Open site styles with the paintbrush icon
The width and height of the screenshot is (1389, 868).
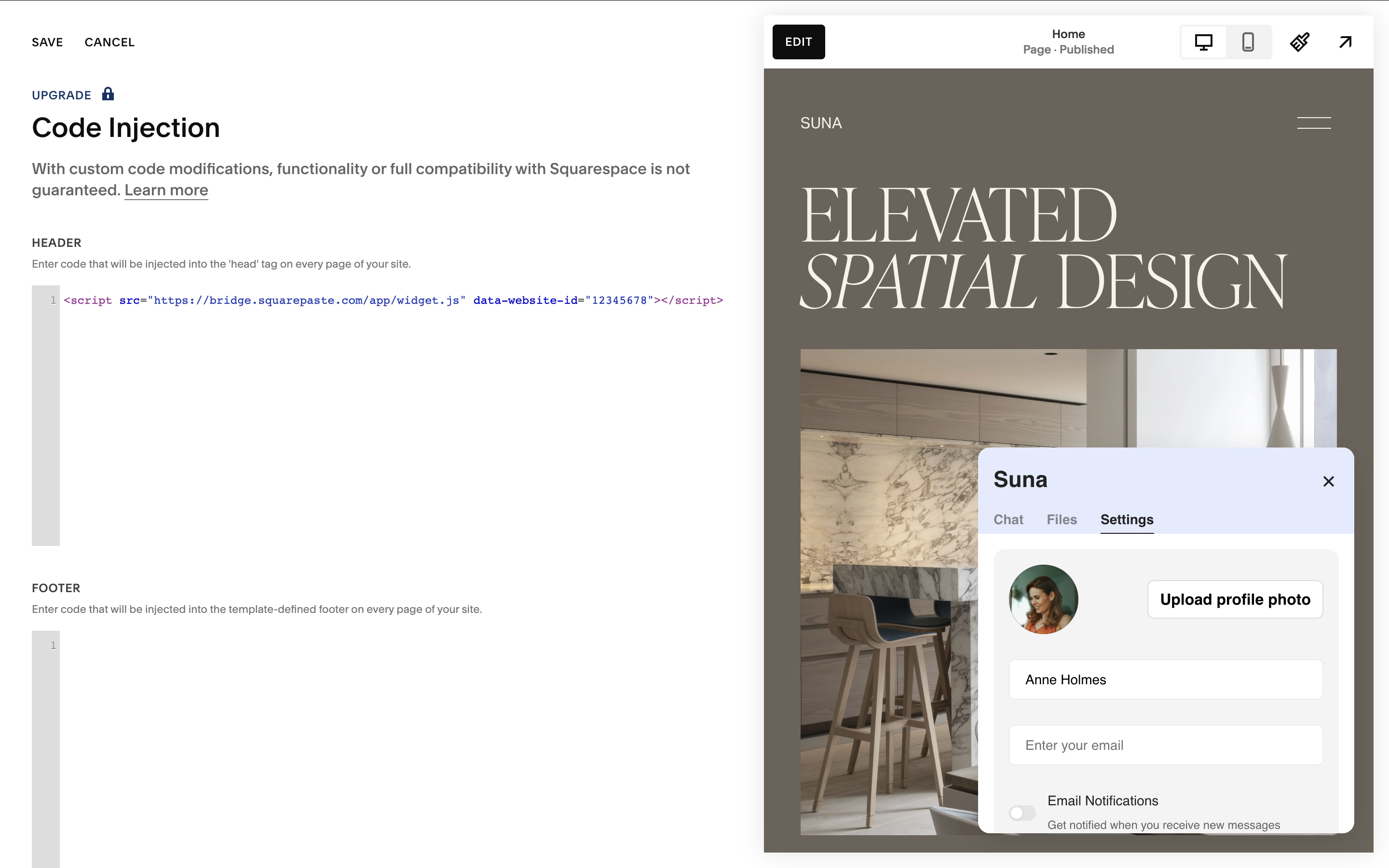click(x=1299, y=42)
